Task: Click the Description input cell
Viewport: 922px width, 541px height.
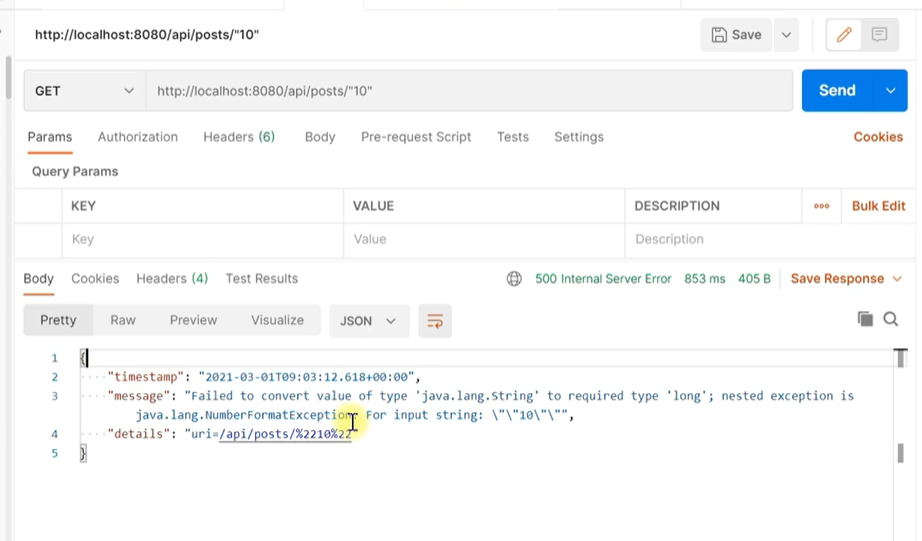Action: (x=769, y=239)
